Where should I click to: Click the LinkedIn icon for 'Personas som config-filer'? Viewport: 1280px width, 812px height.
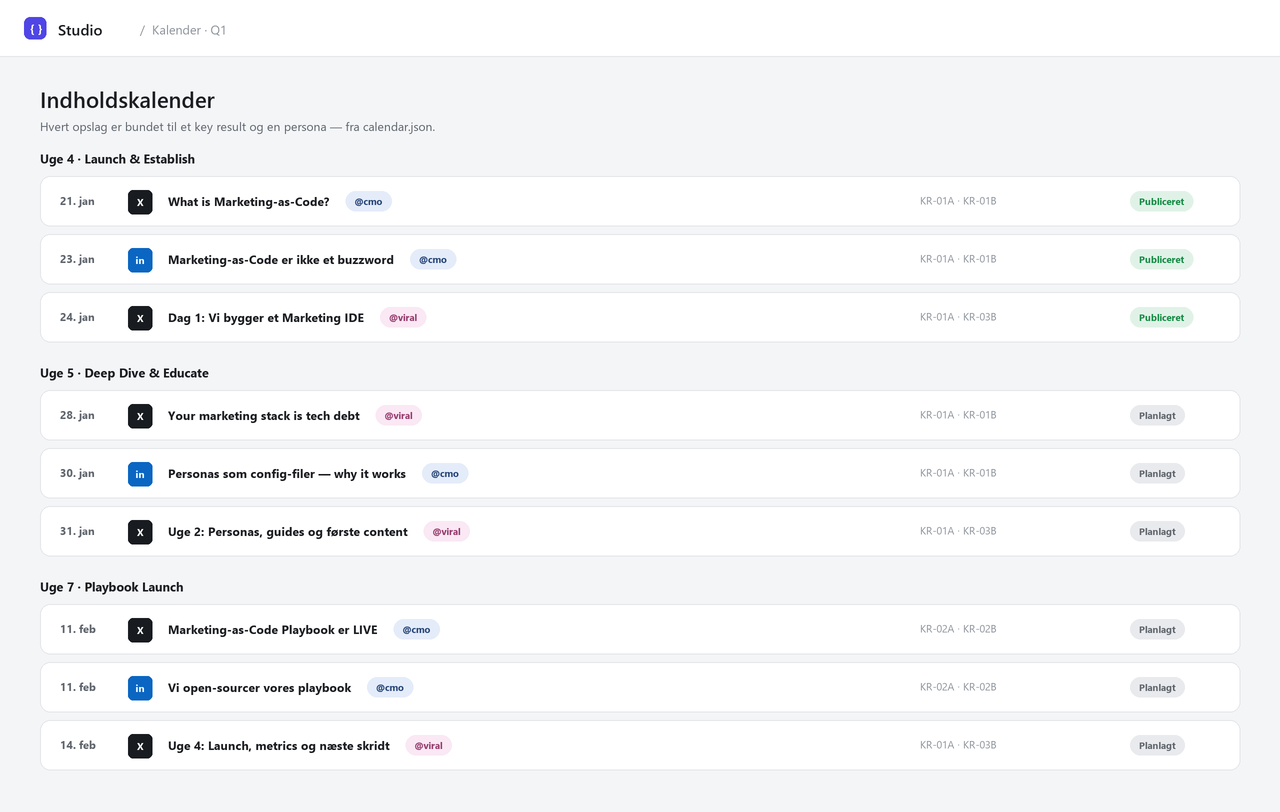pos(140,474)
